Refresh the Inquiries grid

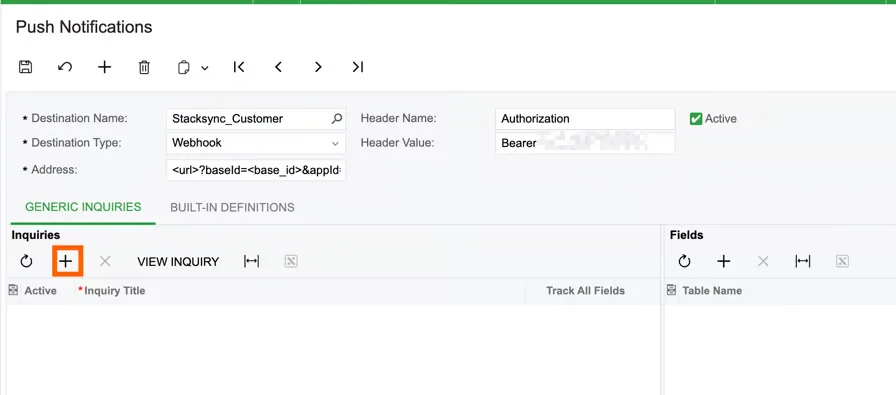[x=26, y=261]
